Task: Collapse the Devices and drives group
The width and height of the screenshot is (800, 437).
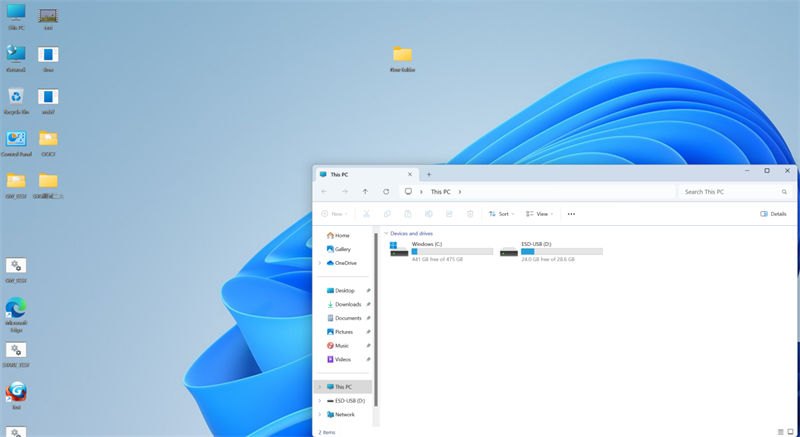Action: pos(386,234)
